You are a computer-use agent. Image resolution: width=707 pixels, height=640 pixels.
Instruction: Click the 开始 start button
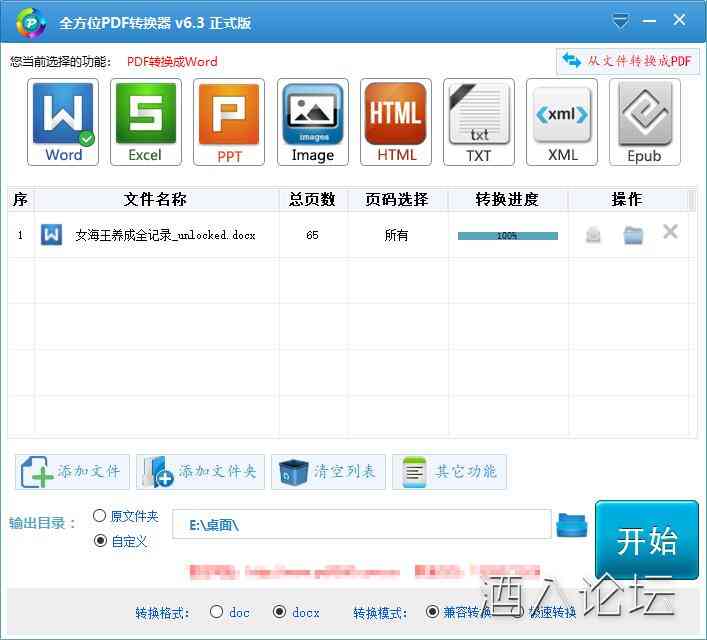pos(647,540)
